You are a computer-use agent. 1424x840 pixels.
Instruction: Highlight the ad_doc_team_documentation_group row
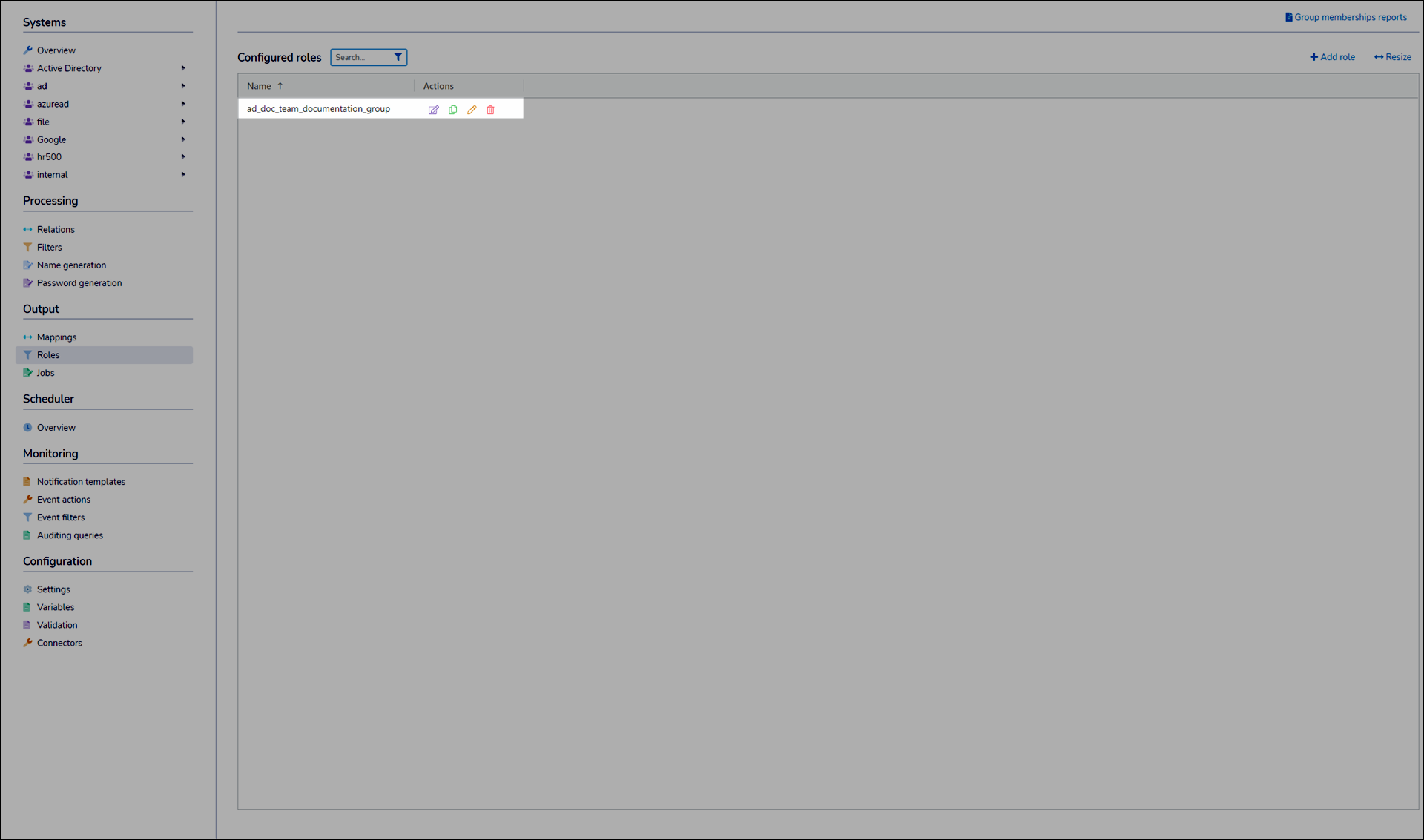pyautogui.click(x=318, y=108)
